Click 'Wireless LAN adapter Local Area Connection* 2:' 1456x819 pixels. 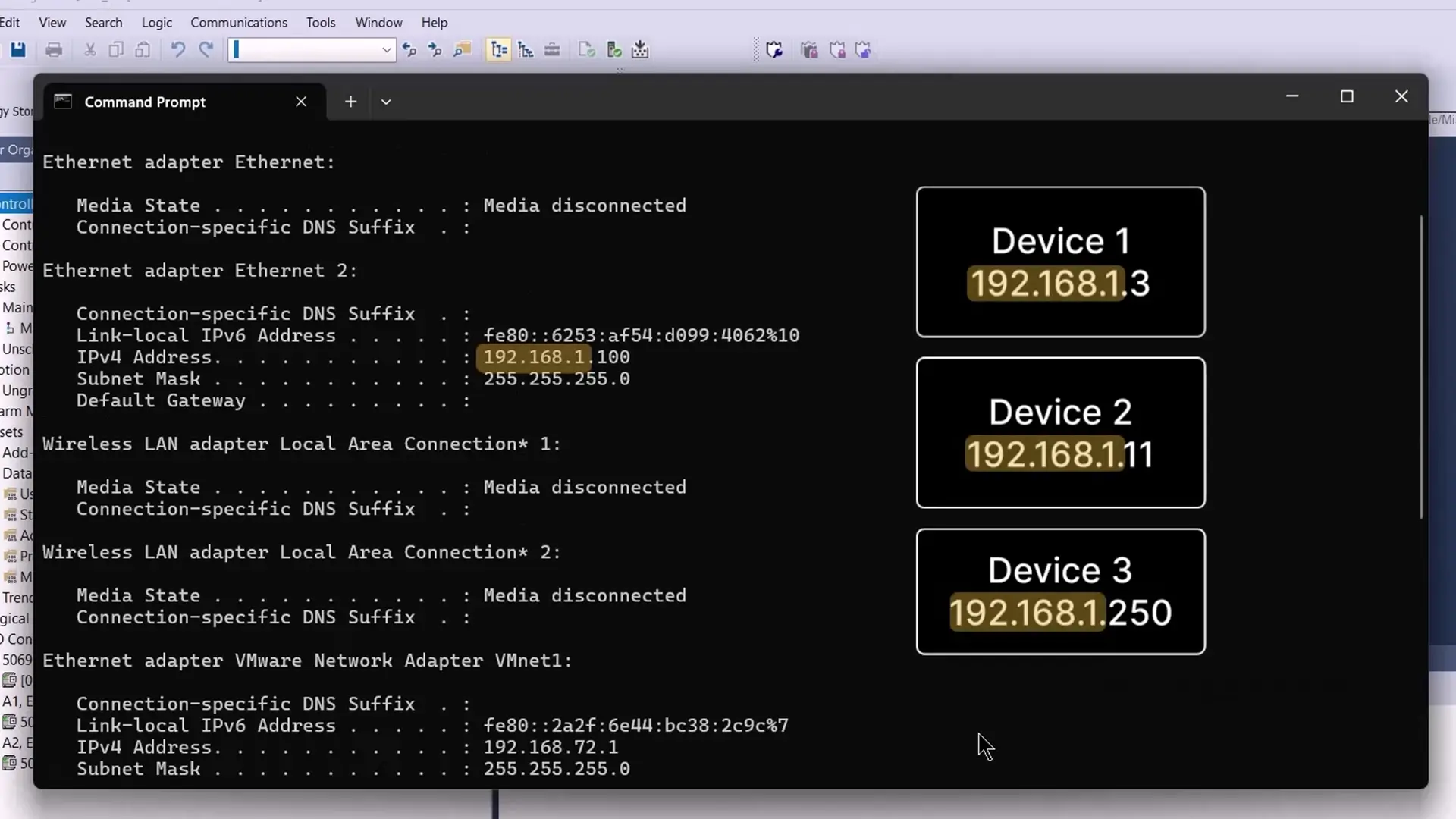coord(302,552)
